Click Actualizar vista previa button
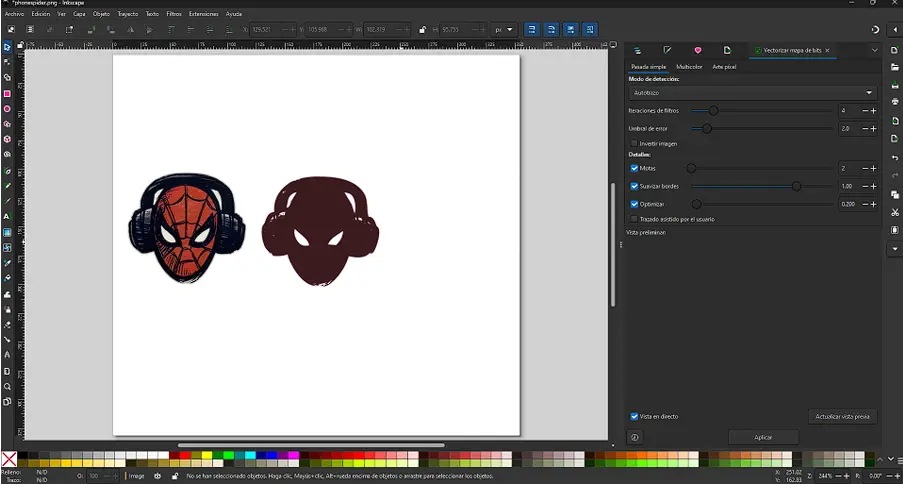Screen dimensions: 903x484 click(x=842, y=417)
